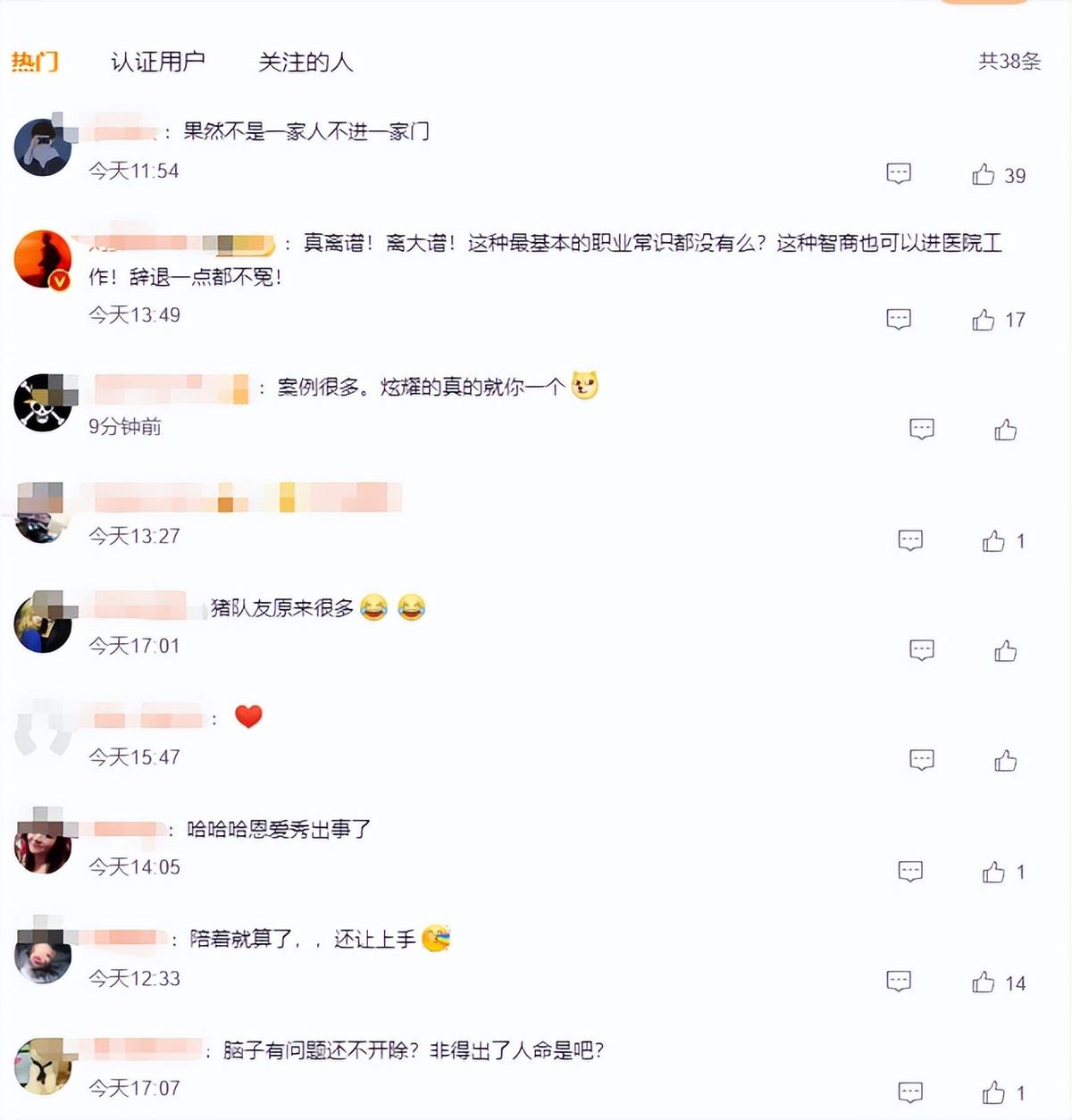Switch to the 关注的人 tab
Image resolution: width=1072 pixels, height=1120 pixels.
click(x=306, y=62)
